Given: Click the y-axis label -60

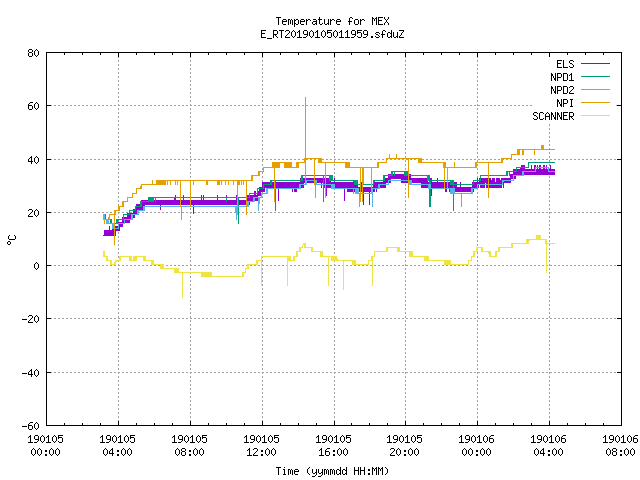Looking at the screenshot, I should [31, 426].
